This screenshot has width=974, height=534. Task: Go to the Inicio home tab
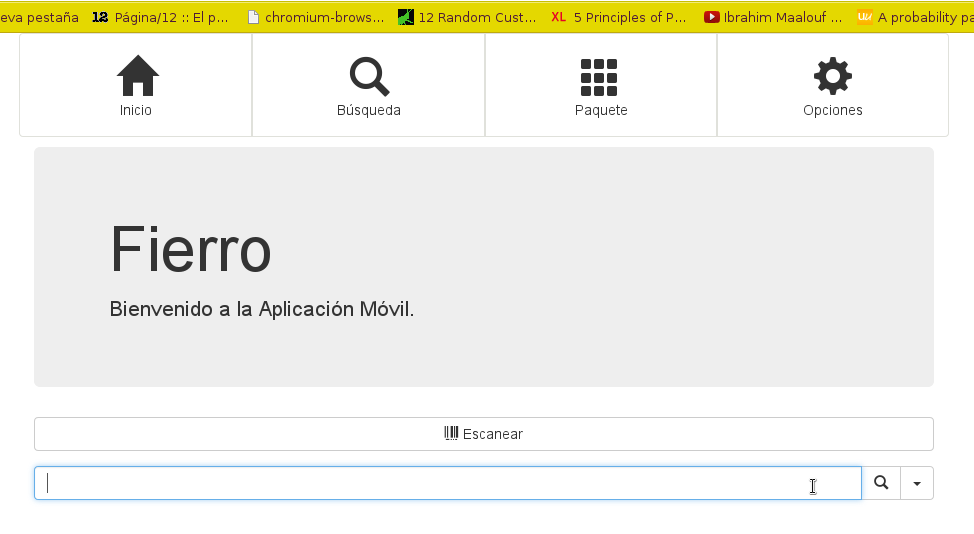(135, 85)
